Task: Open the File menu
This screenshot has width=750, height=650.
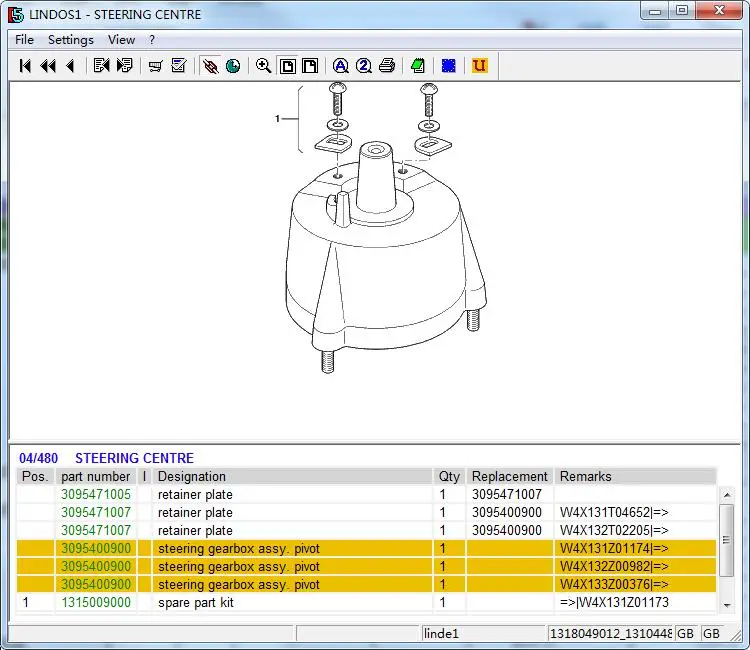Action: pyautogui.click(x=24, y=40)
